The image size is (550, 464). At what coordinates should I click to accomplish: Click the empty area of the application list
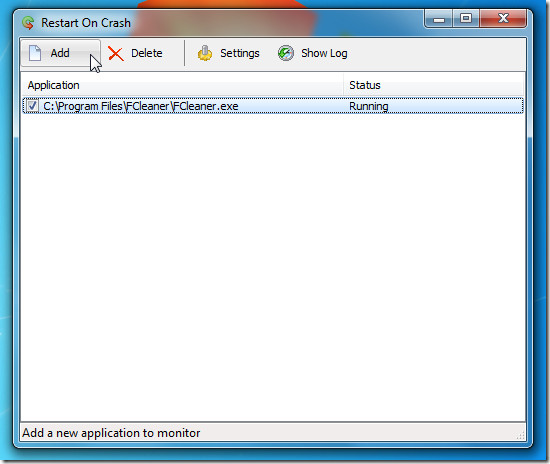[x=273, y=267]
